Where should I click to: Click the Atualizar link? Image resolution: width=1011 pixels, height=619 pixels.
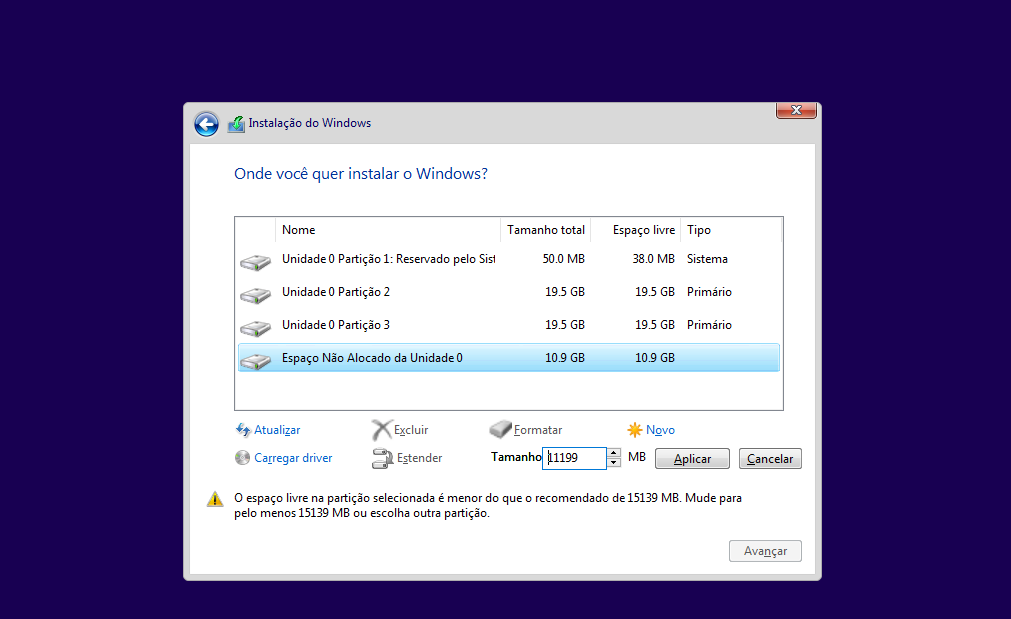click(277, 430)
